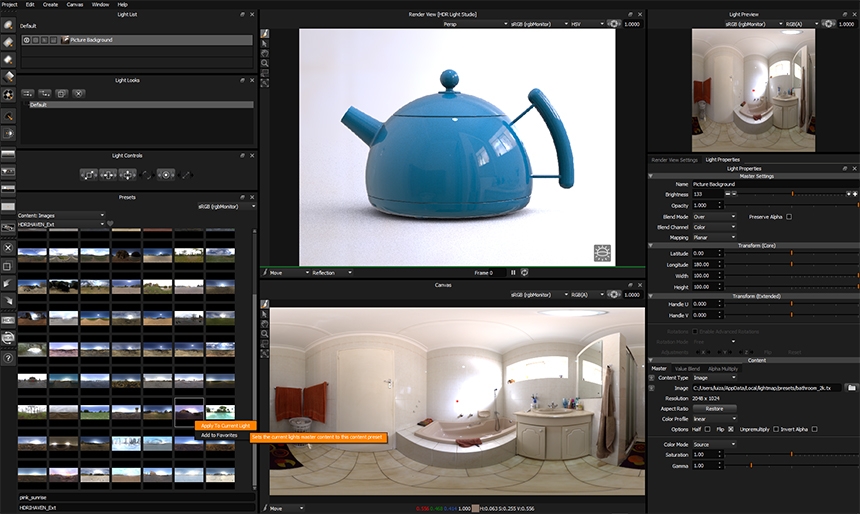Select the zoom magnifier tool in Render View
Viewport: 860px width, 514px height.
tap(265, 63)
